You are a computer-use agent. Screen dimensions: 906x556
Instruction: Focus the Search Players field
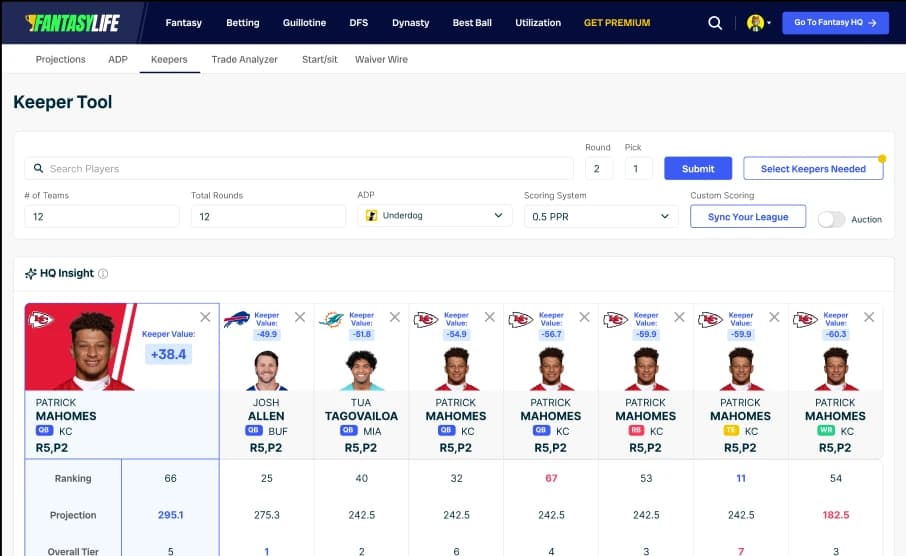coord(299,168)
